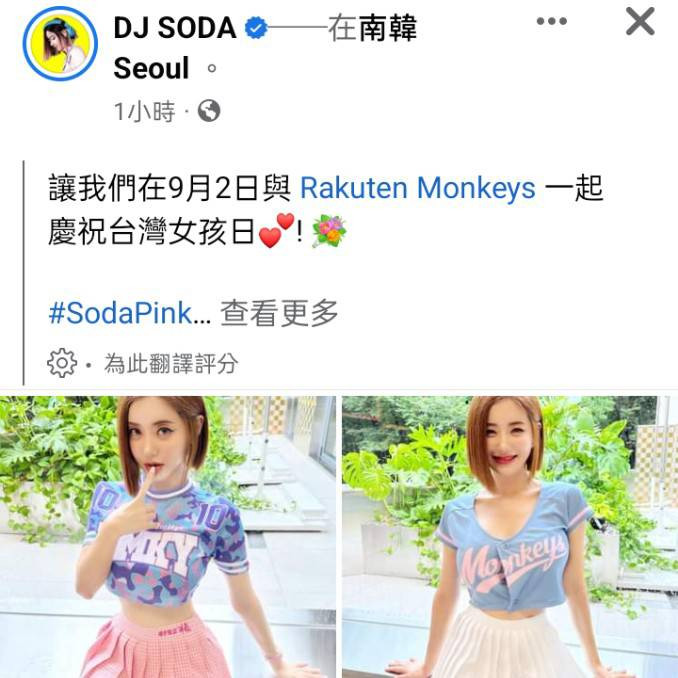
Task: Open the DJ SODA page name
Action: point(175,28)
